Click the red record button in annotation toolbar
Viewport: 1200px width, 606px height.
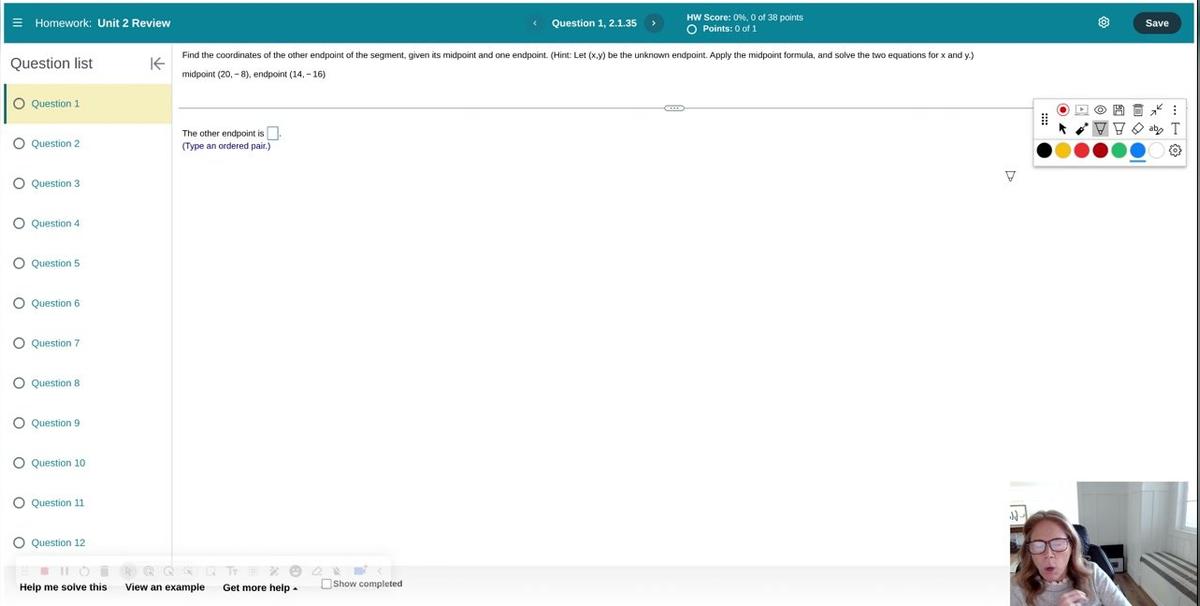pyautogui.click(x=1063, y=110)
